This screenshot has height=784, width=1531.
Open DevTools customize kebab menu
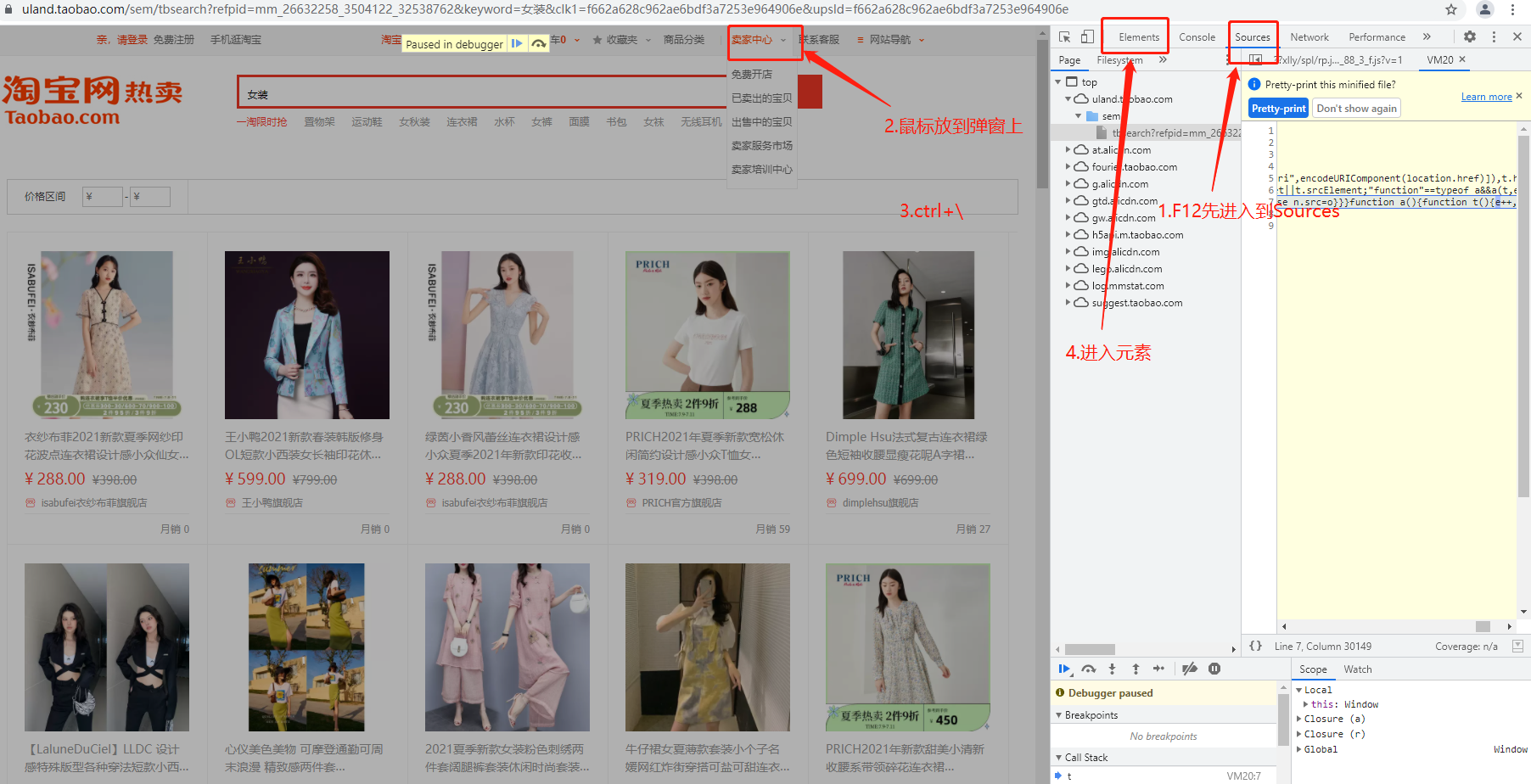(1494, 36)
